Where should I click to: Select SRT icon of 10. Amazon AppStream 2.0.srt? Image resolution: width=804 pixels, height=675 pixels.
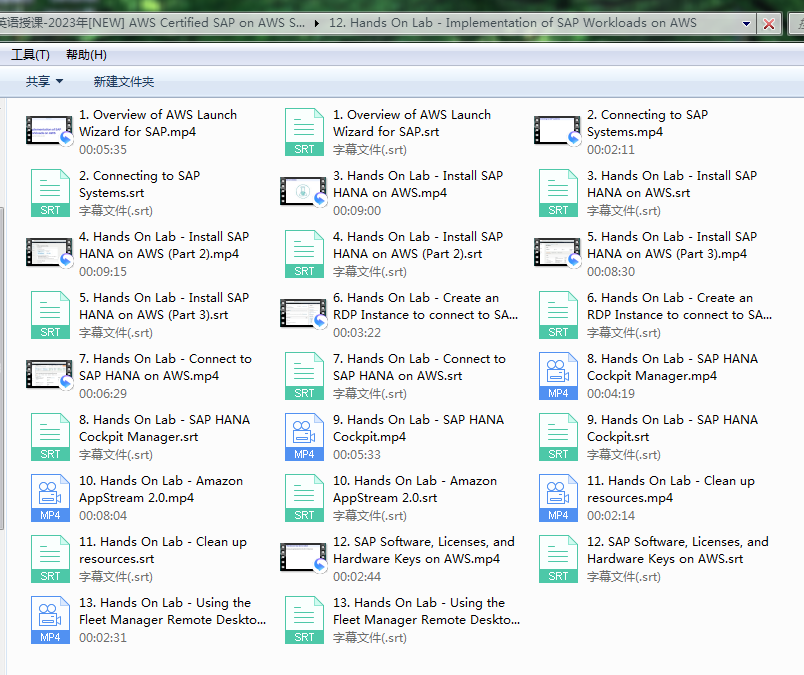point(304,498)
